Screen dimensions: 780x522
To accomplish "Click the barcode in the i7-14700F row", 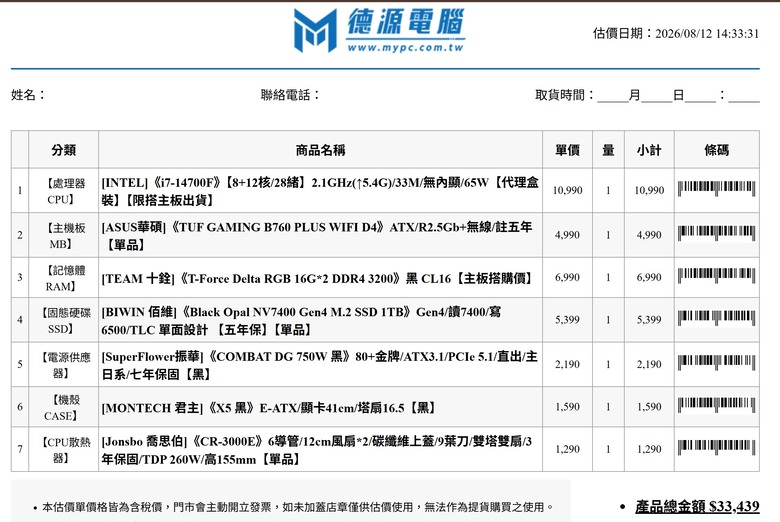I will [716, 189].
